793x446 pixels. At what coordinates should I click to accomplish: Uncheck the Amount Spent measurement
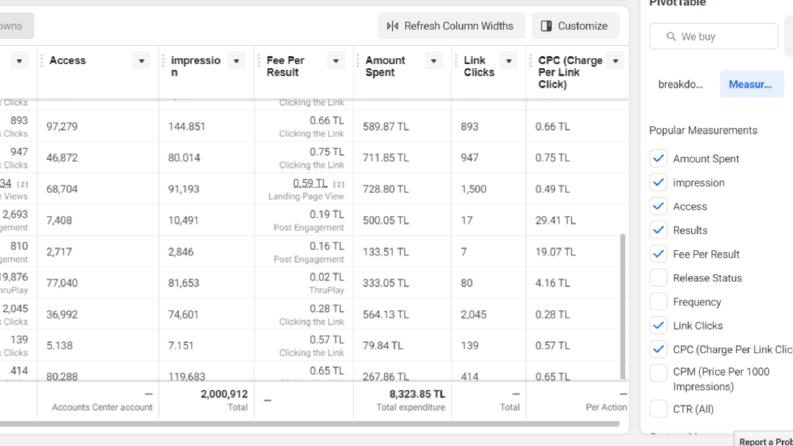658,158
